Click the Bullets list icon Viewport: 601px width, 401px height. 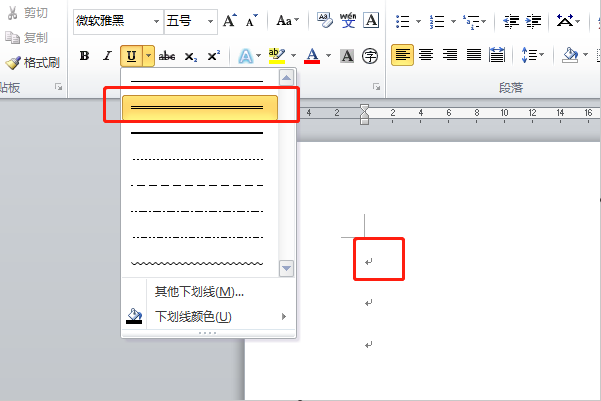[403, 21]
